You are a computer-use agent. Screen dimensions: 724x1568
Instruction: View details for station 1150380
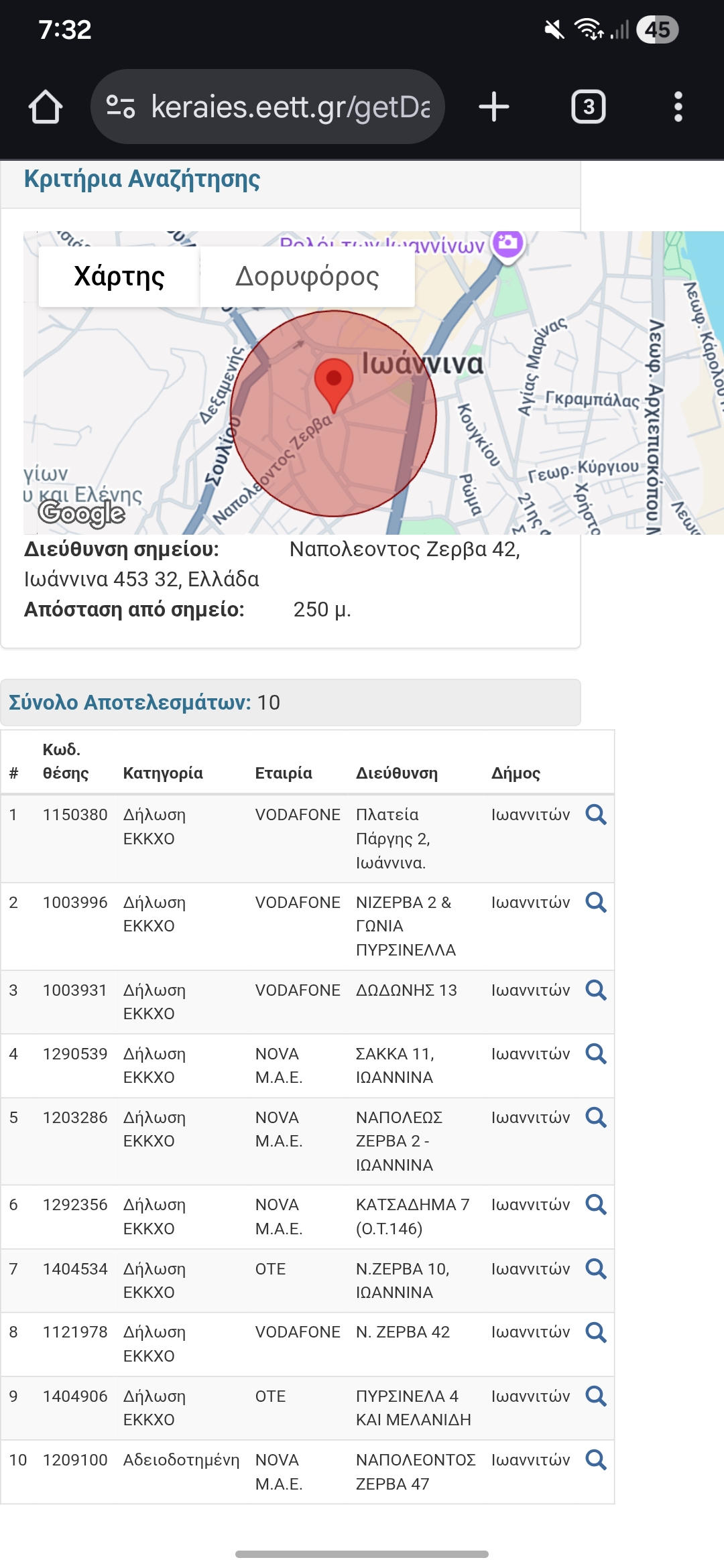[x=596, y=815]
